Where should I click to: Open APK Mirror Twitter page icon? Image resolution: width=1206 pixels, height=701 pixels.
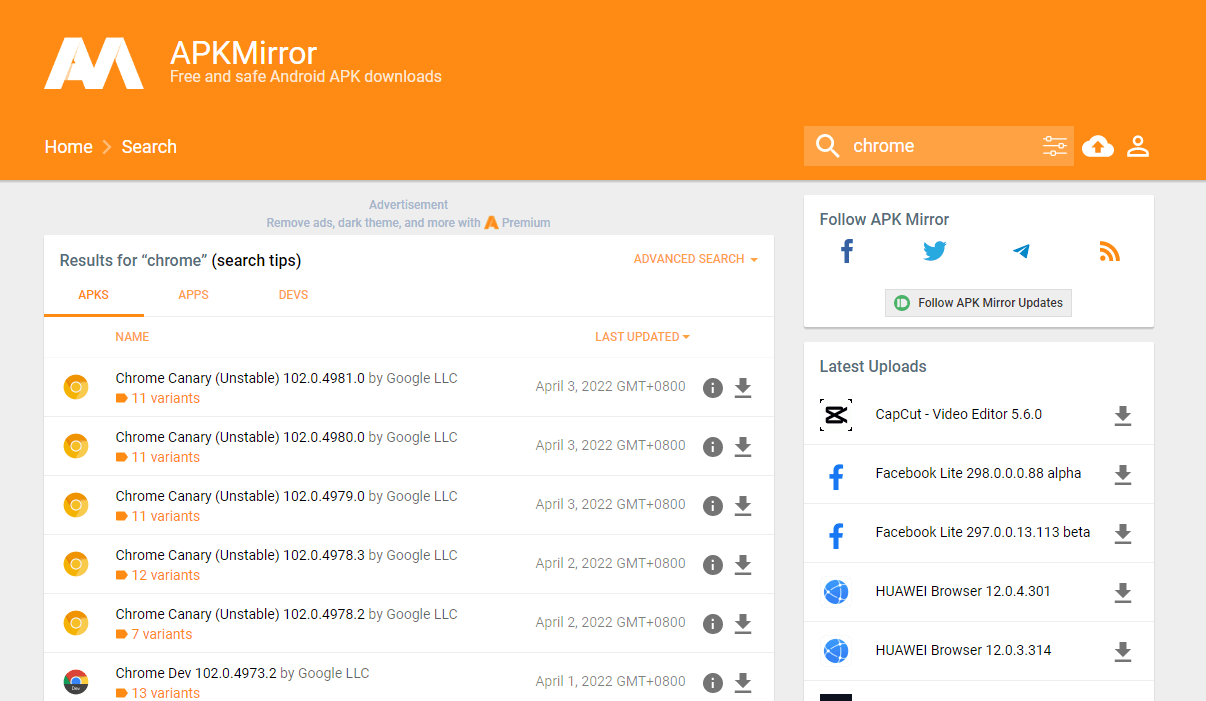click(934, 251)
